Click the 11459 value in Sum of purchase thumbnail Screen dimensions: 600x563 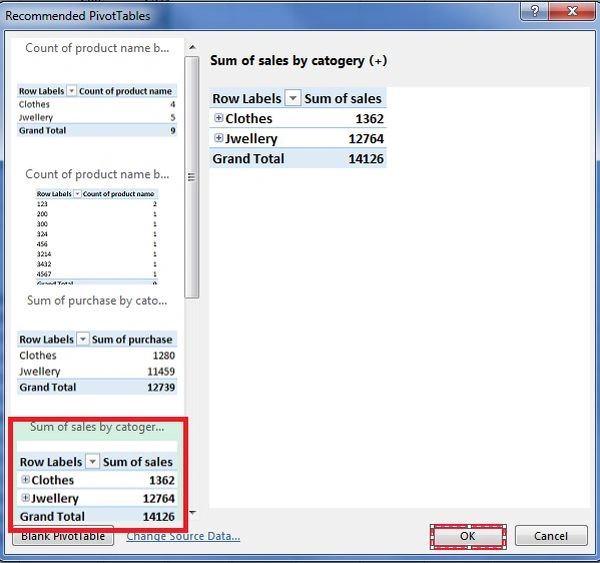coord(161,371)
